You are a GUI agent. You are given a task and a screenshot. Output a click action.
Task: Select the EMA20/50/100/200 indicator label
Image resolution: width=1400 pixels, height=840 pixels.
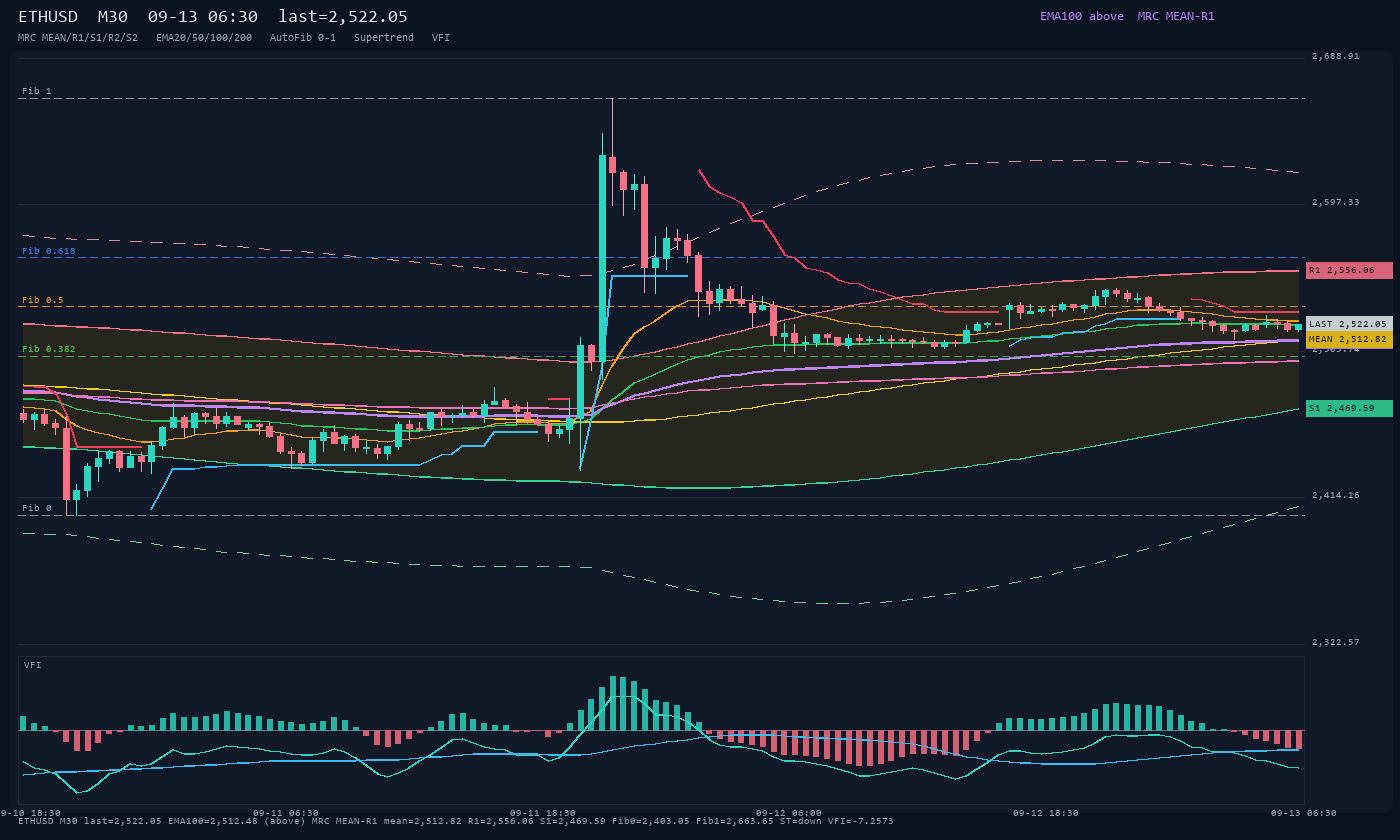click(x=204, y=38)
